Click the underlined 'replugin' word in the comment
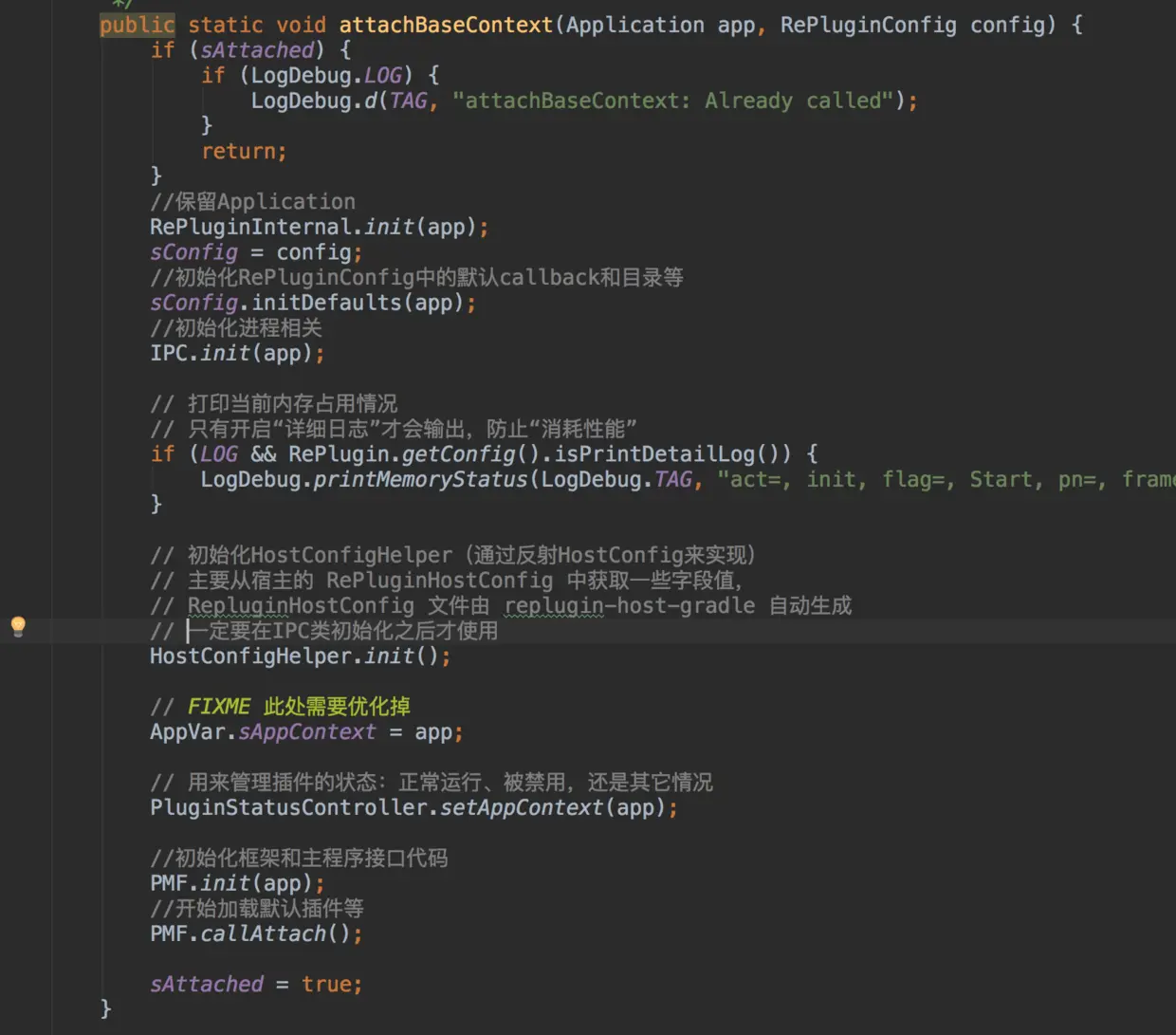 tap(554, 605)
